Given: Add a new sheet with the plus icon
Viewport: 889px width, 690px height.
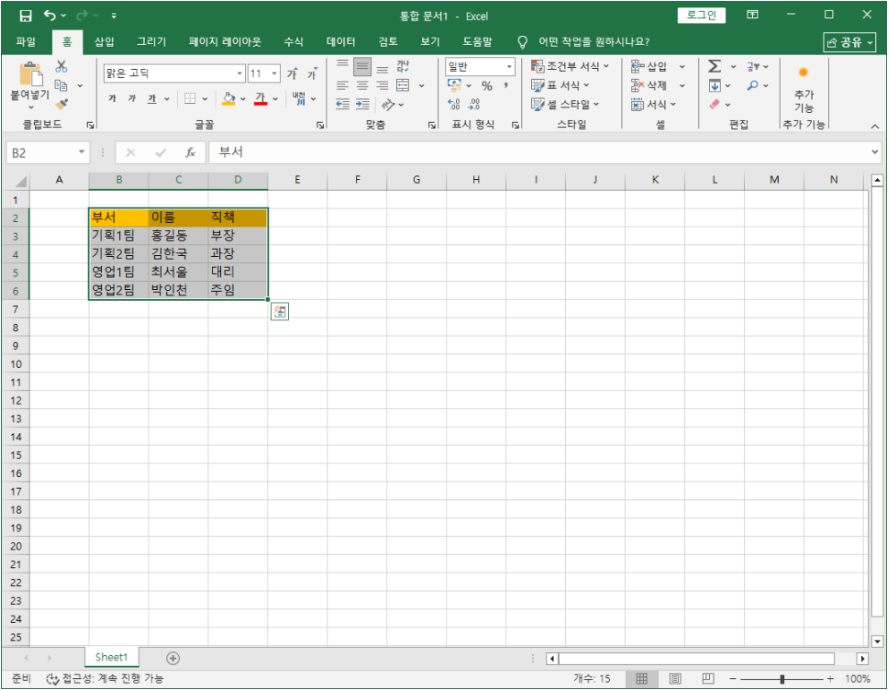Looking at the screenshot, I should tap(173, 658).
